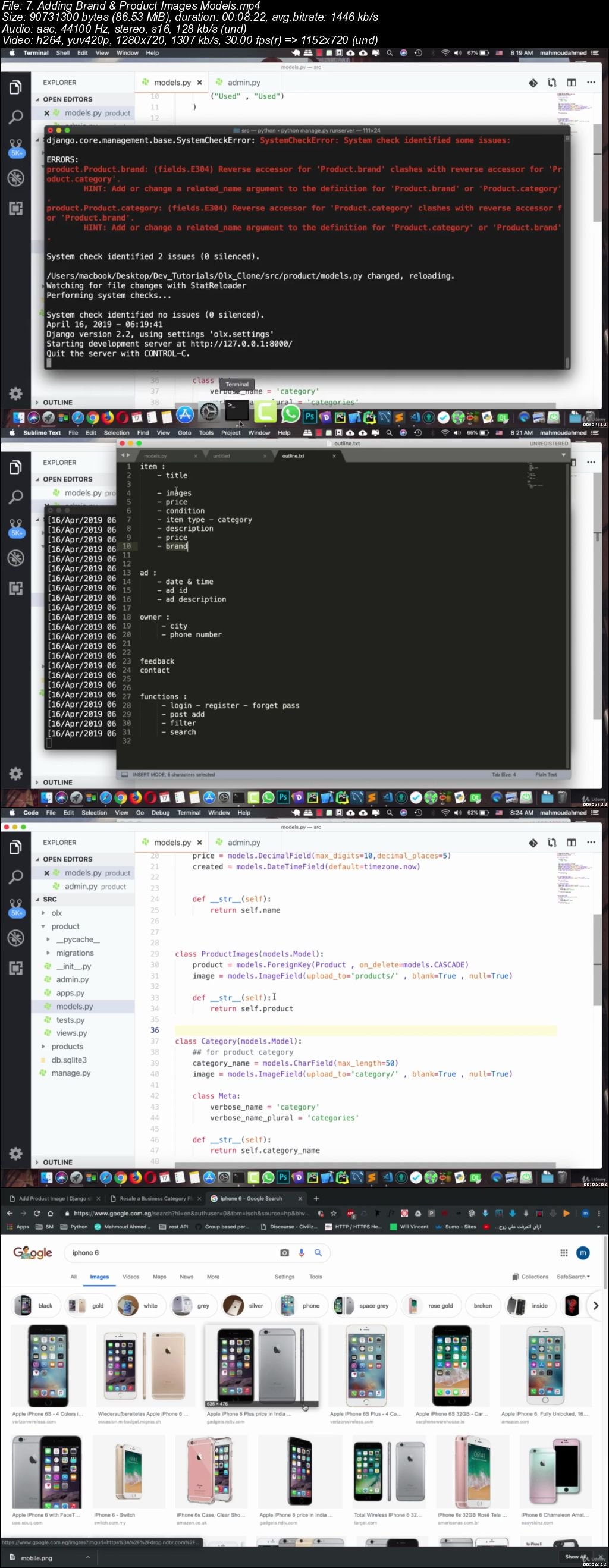Open the Terminal menu in the Code menu bar
Image resolution: width=609 pixels, height=1568 pixels.
click(x=189, y=813)
